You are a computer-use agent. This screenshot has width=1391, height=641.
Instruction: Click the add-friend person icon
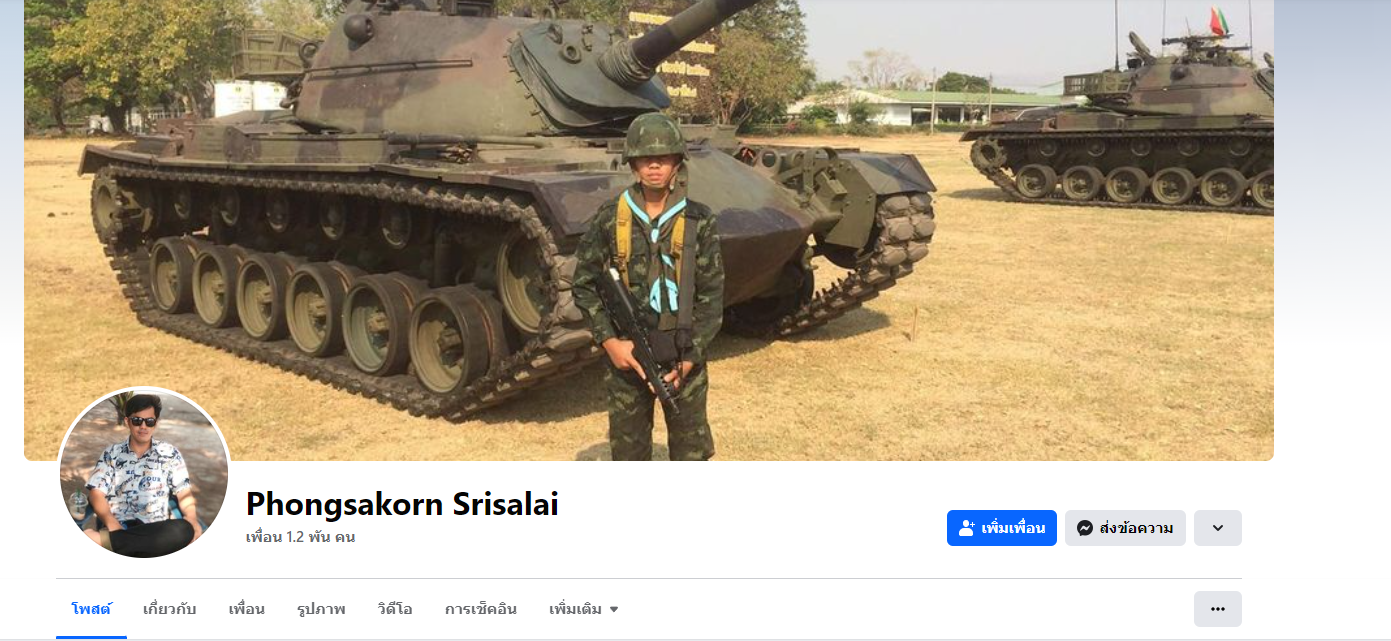click(966, 528)
